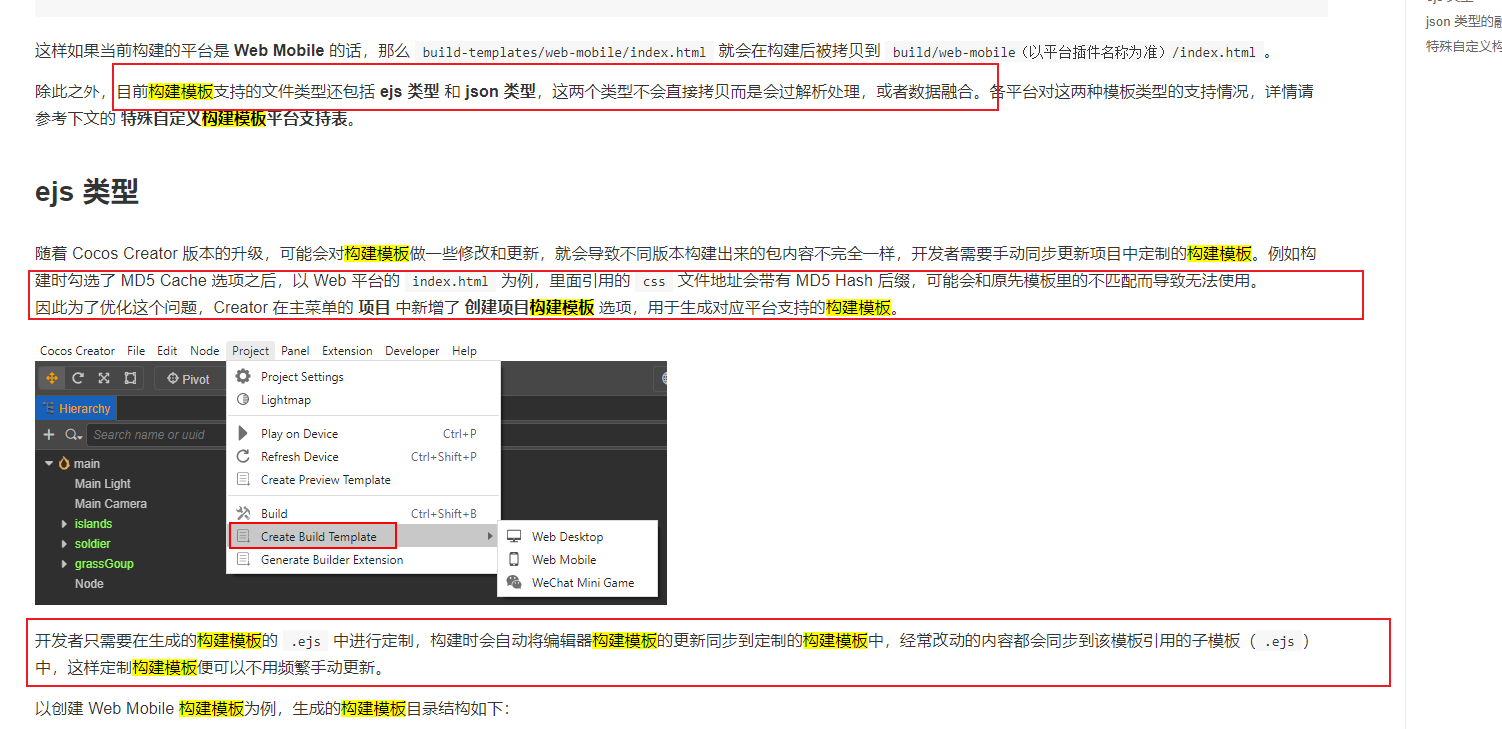Click the Play on Device triangle icon
This screenshot has width=1502, height=729.
click(242, 434)
